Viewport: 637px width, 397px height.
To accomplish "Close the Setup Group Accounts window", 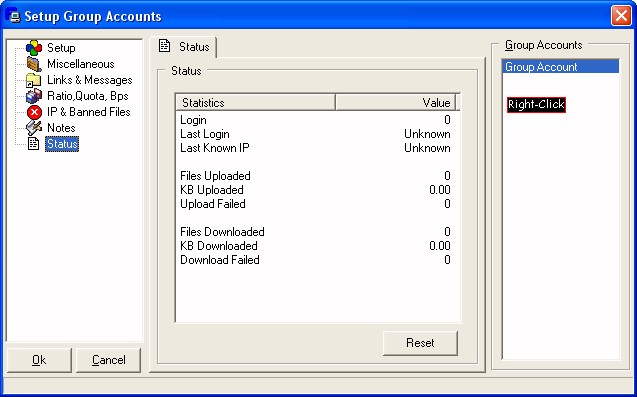I will 621,16.
